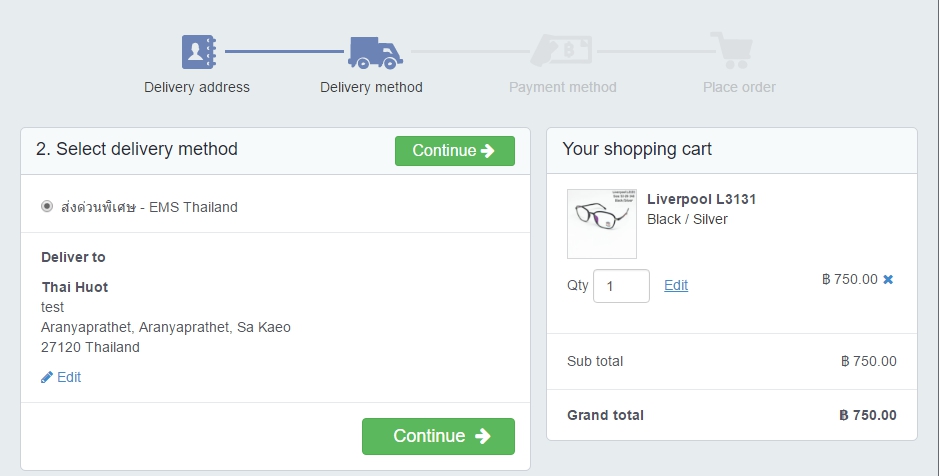Click the Delivery address step label
The image size is (939, 476).
[197, 87]
